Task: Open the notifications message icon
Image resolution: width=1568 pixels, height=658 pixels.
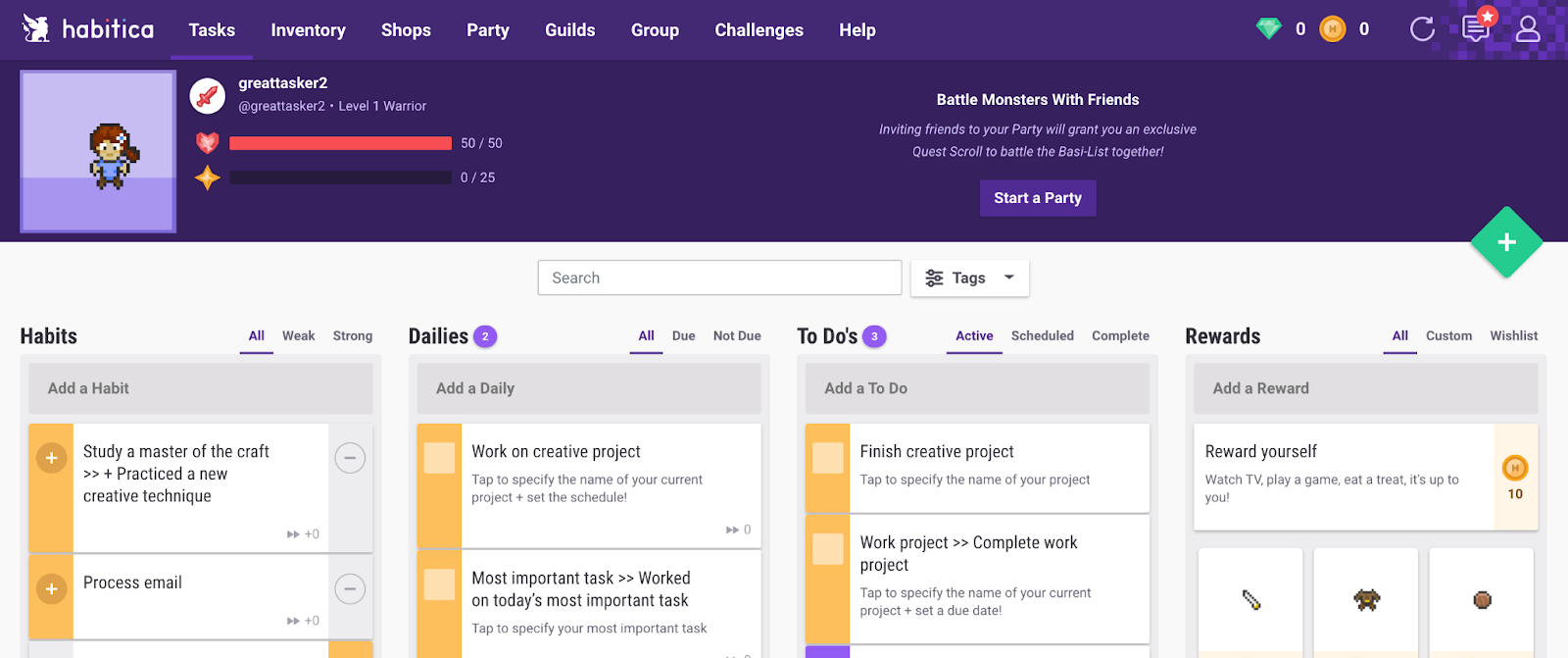Action: coord(1476,27)
